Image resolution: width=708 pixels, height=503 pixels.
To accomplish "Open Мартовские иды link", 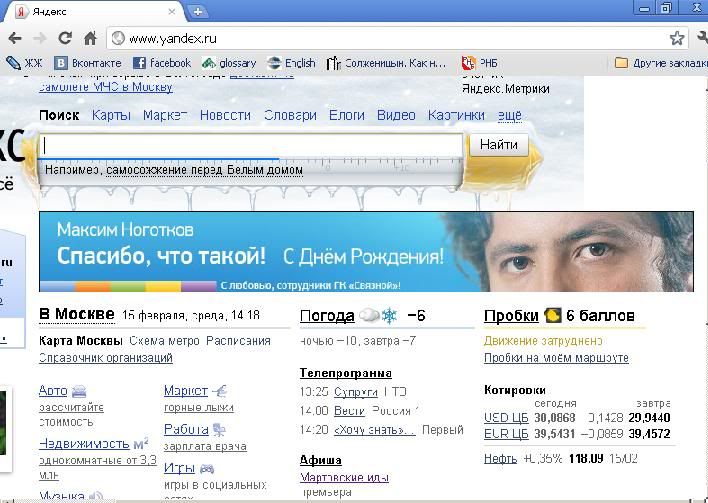I will point(345,477).
